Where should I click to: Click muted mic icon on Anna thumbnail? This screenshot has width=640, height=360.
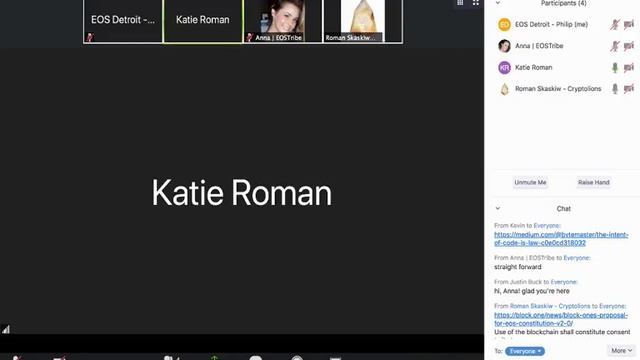coord(249,38)
